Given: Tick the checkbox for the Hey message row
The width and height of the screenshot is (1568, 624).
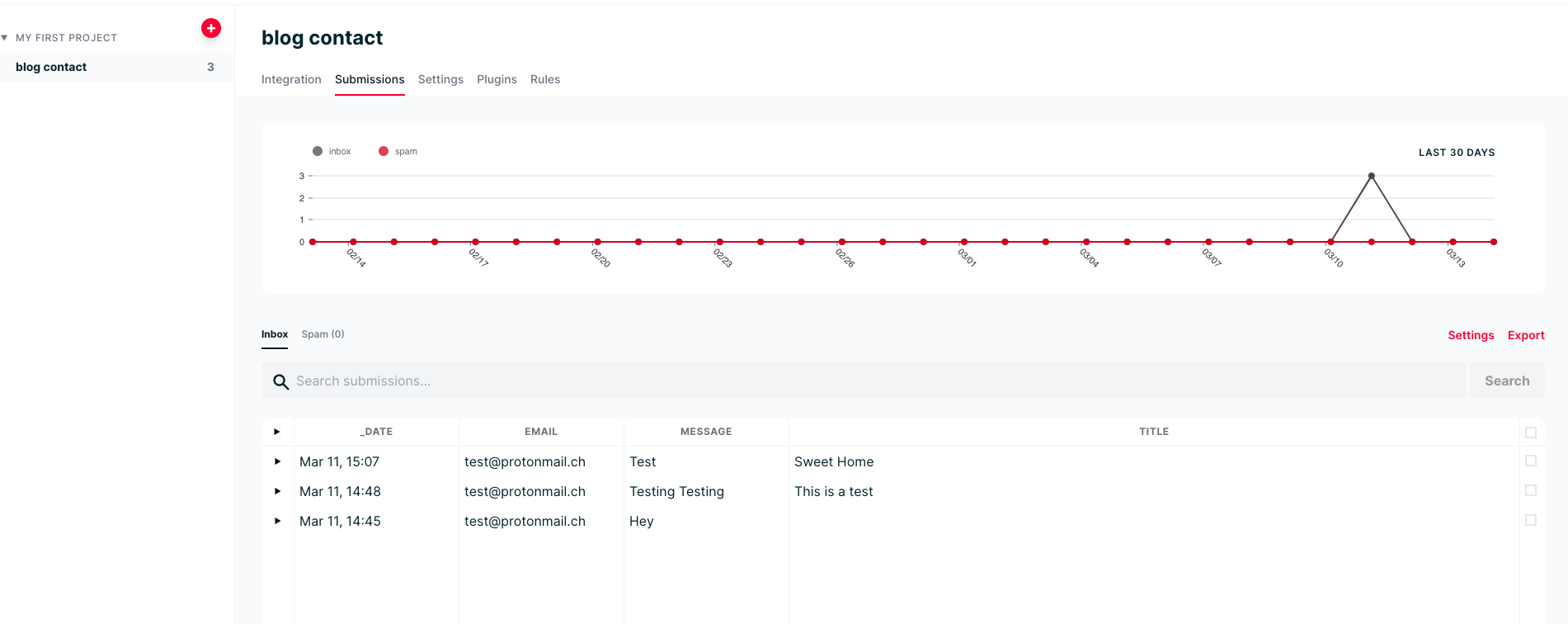Looking at the screenshot, I should [x=1530, y=520].
